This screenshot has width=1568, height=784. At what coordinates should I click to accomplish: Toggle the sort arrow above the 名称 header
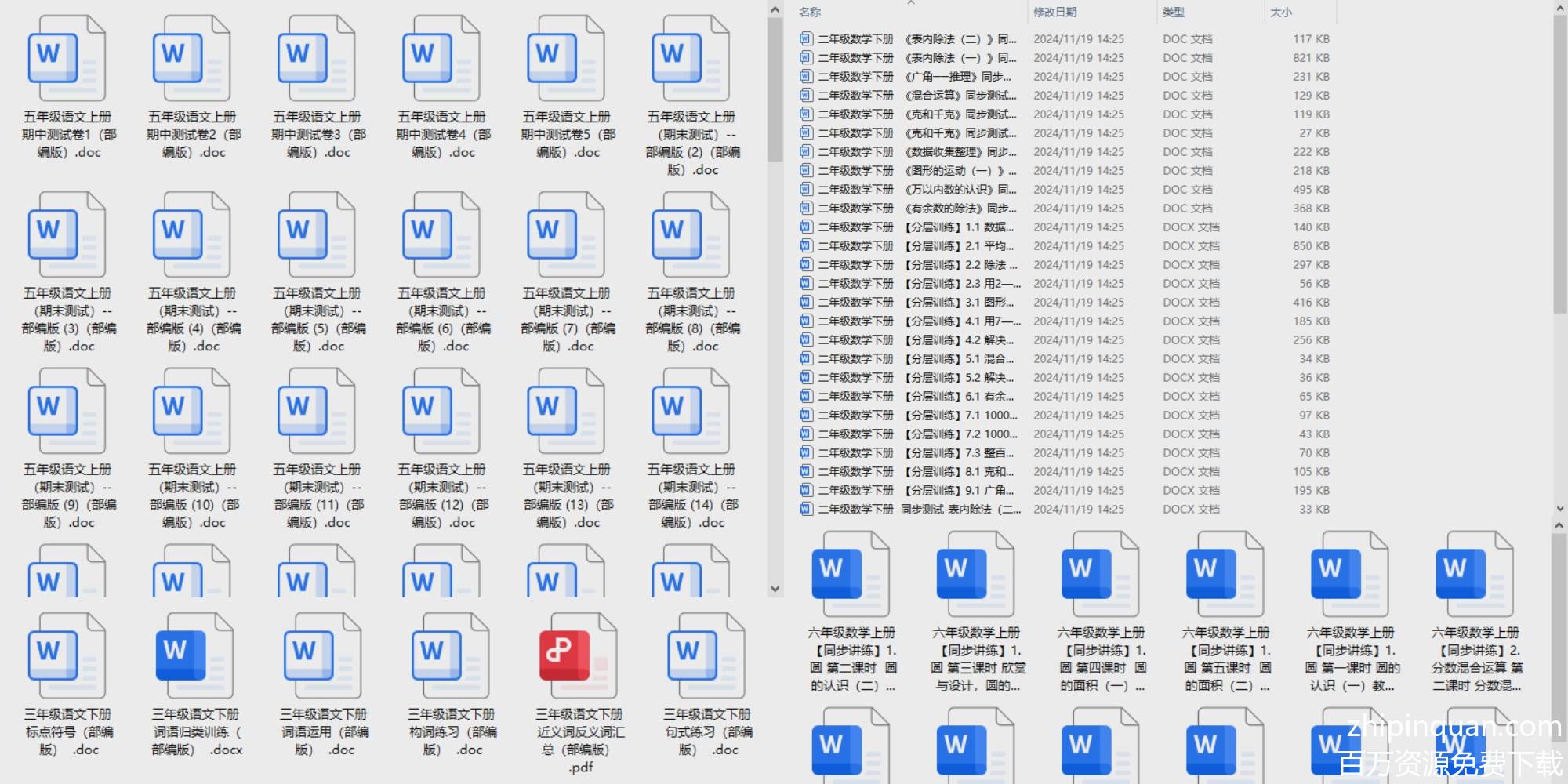(x=911, y=3)
